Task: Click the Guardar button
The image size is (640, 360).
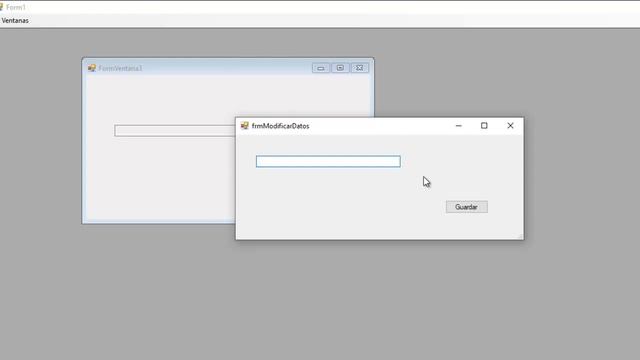Action: (x=467, y=207)
